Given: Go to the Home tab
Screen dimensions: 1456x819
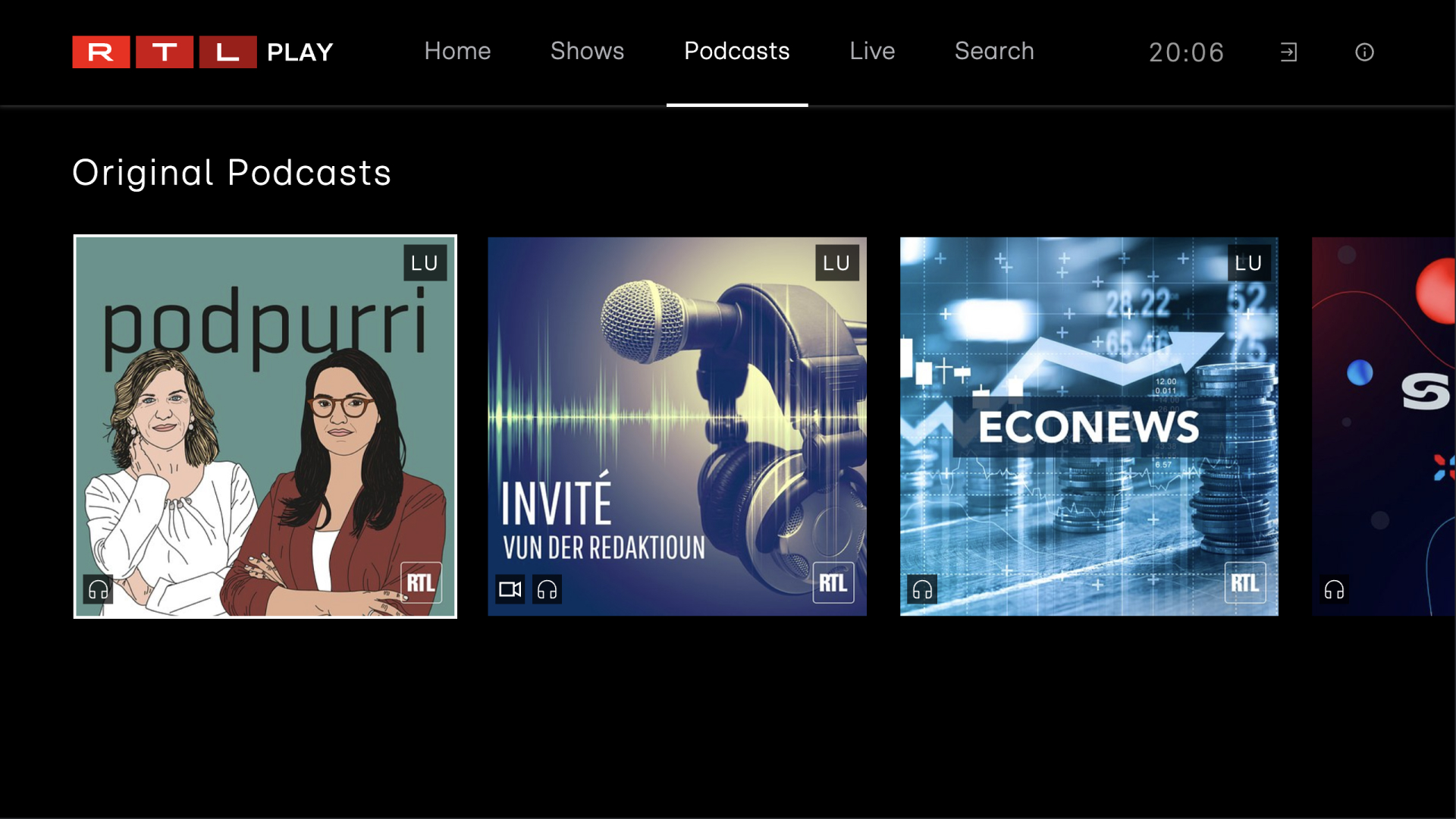Looking at the screenshot, I should tap(457, 51).
